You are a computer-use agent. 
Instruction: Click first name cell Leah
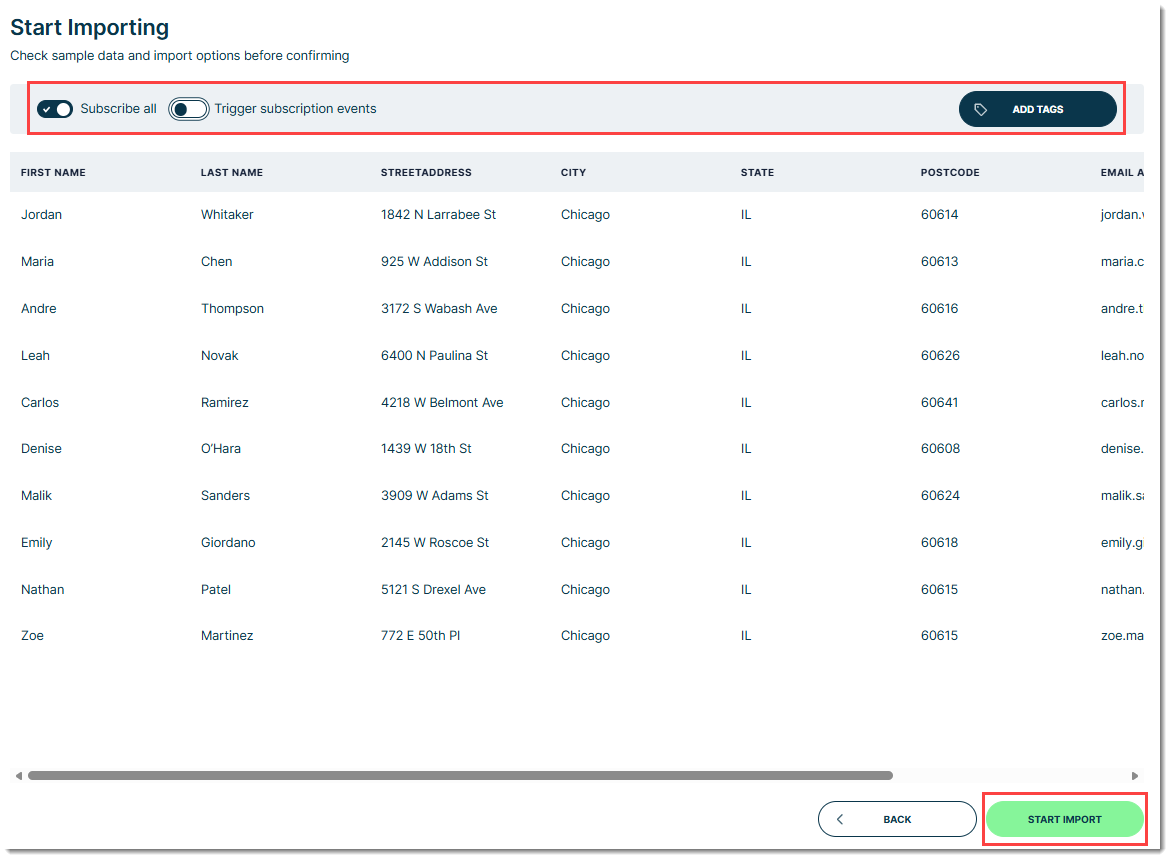35,355
